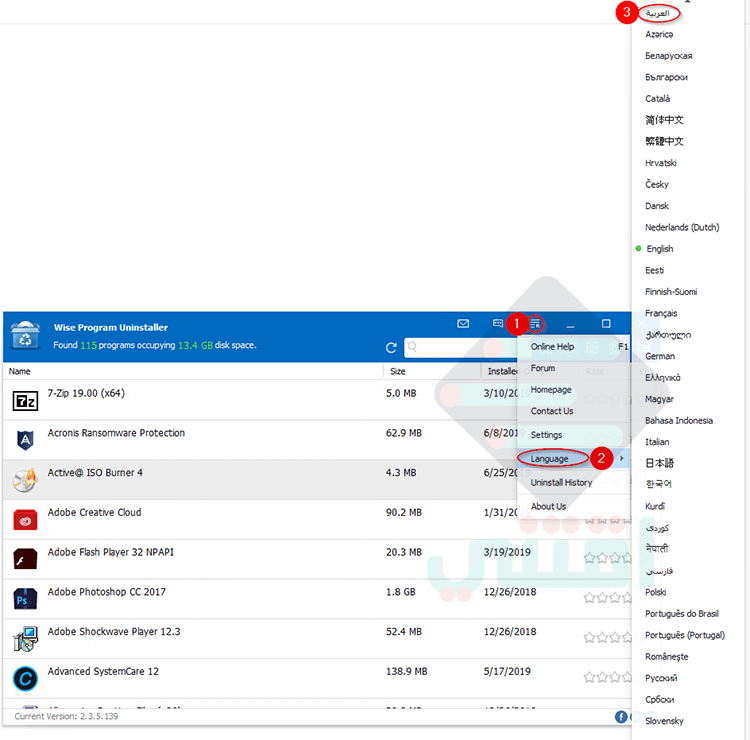Open the Facebook icon in status bar
The image size is (750, 740).
(621, 717)
